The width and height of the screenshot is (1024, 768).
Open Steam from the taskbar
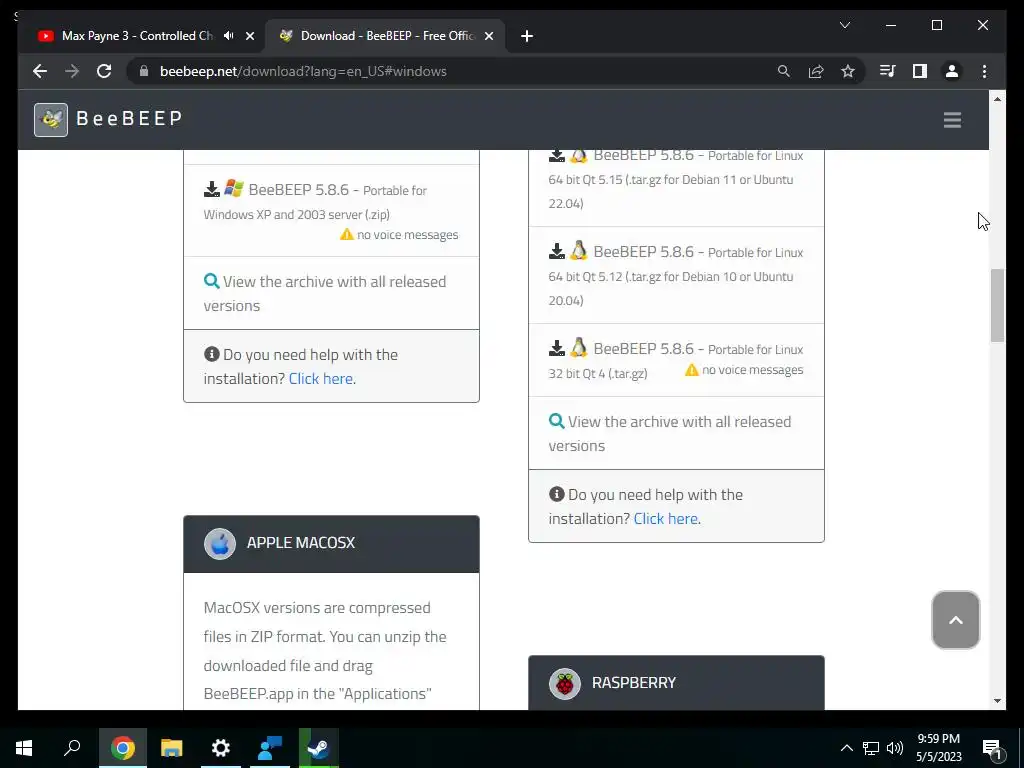[x=319, y=748]
